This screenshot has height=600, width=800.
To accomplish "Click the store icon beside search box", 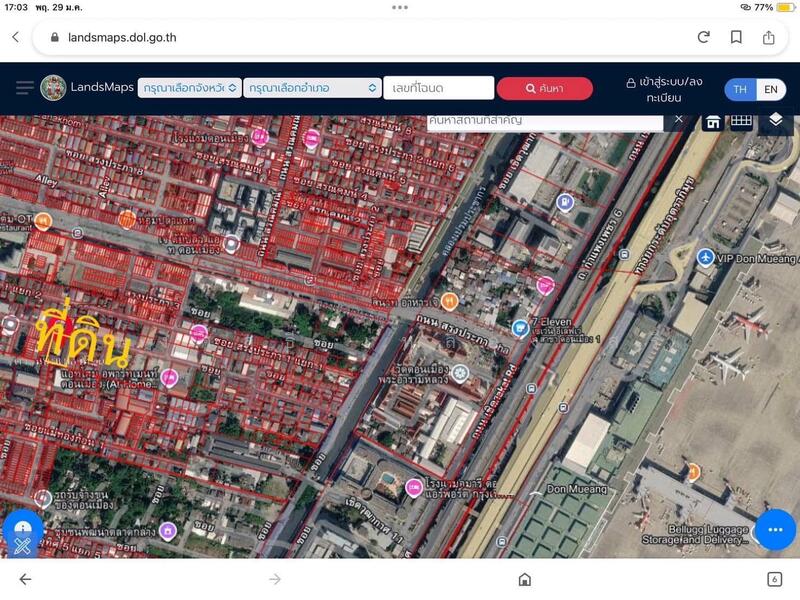I will point(713,121).
